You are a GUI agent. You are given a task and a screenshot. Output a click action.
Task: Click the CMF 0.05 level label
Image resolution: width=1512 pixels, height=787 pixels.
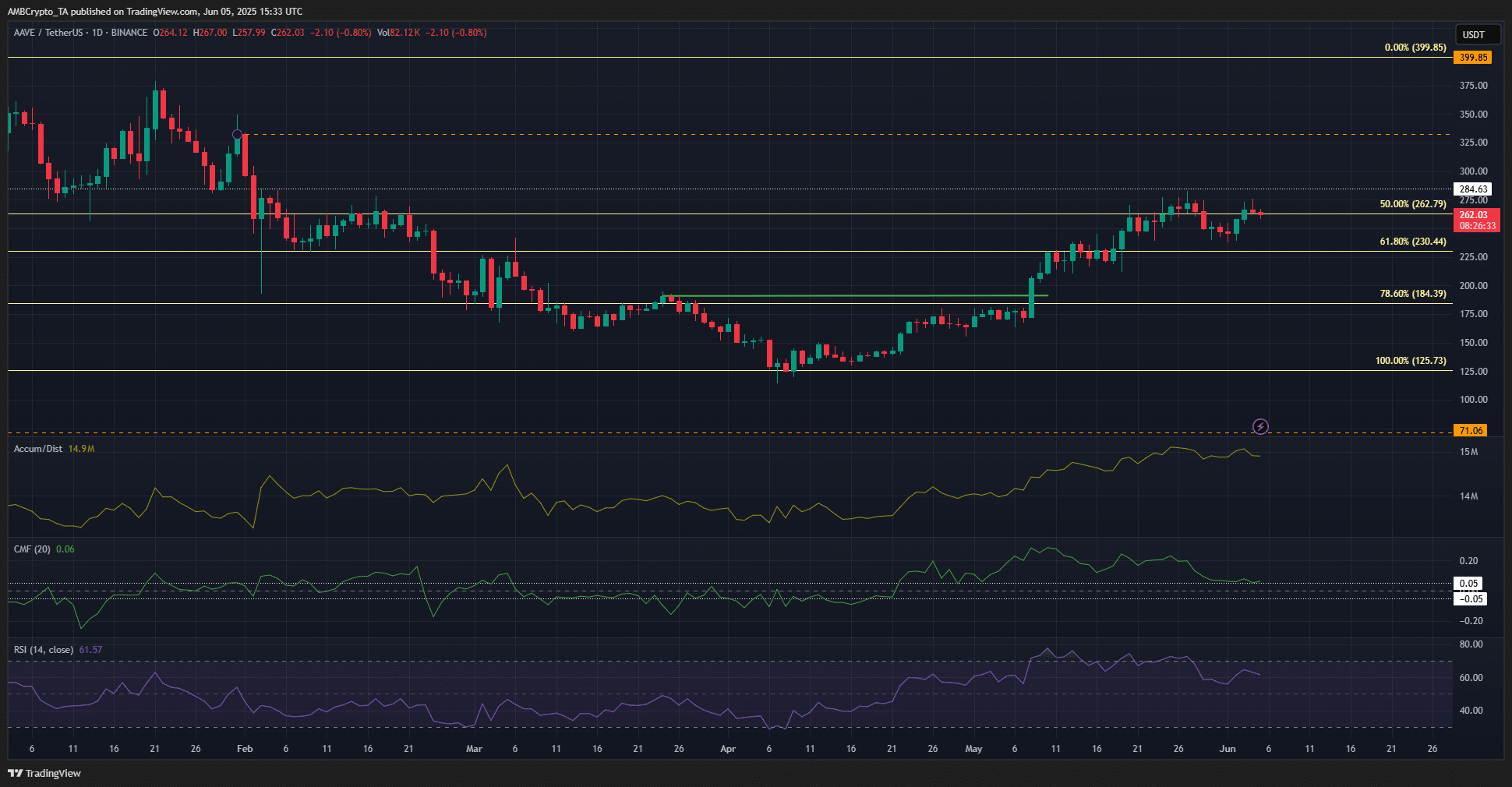(x=1468, y=584)
